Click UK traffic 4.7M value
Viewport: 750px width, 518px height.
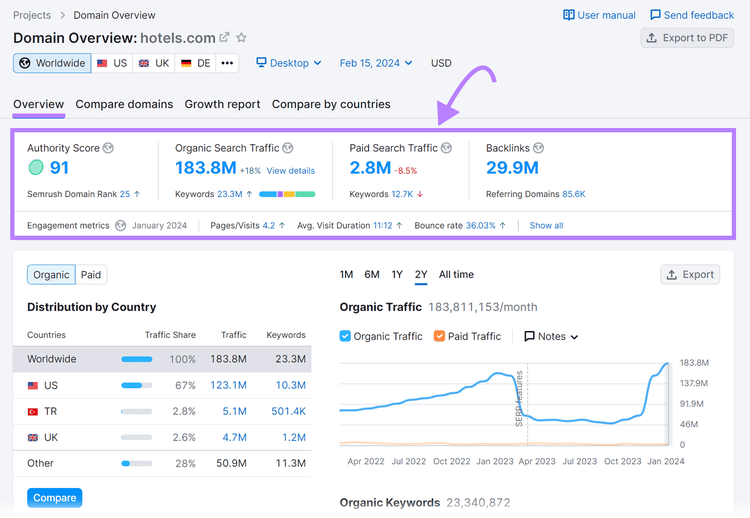coord(234,437)
